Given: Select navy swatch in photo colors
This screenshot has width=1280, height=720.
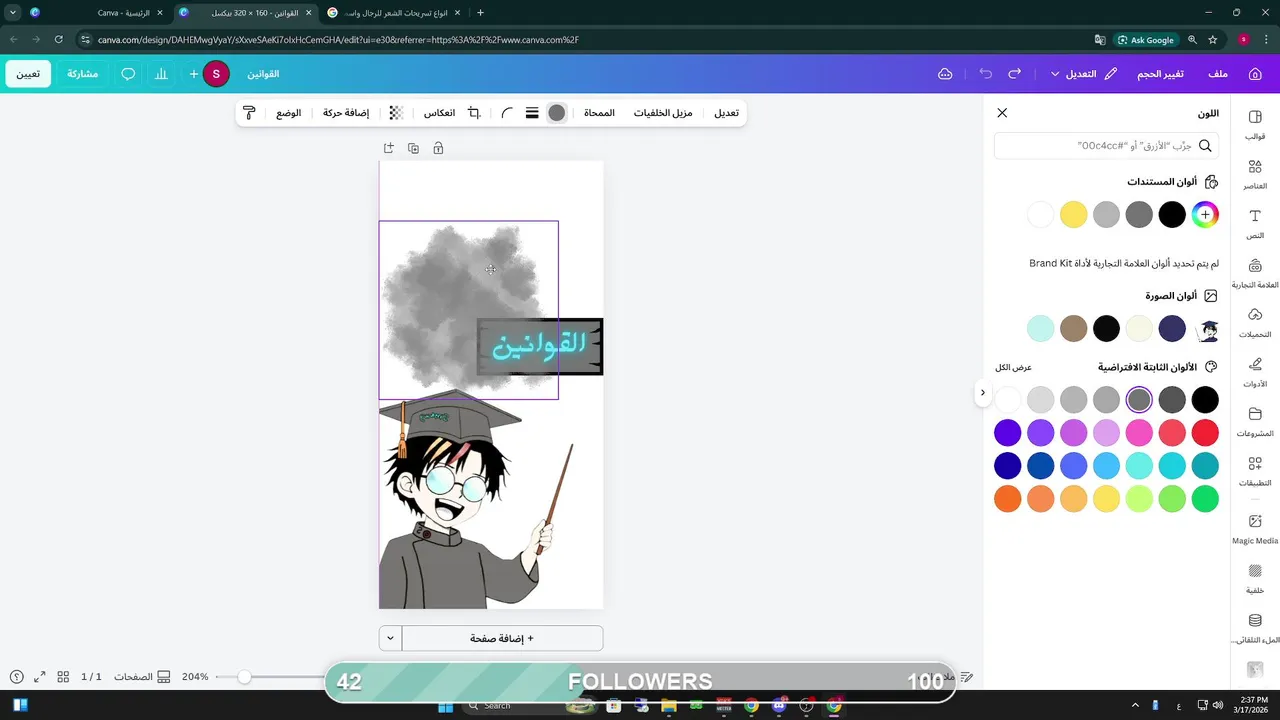Looking at the screenshot, I should (x=1172, y=328).
